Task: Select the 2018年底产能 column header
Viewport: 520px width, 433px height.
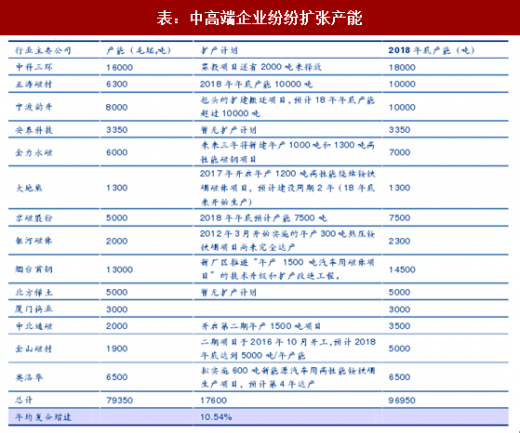Action: tap(431, 50)
